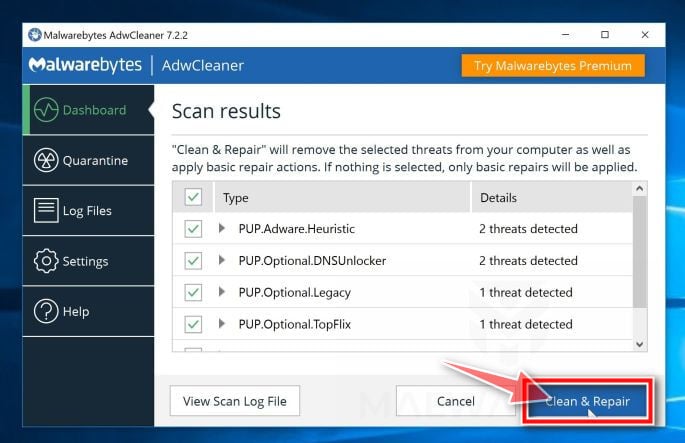Click '2 threats detected' for DNSUnlocker
Viewport: 685px width, 443px height.
[x=528, y=261]
